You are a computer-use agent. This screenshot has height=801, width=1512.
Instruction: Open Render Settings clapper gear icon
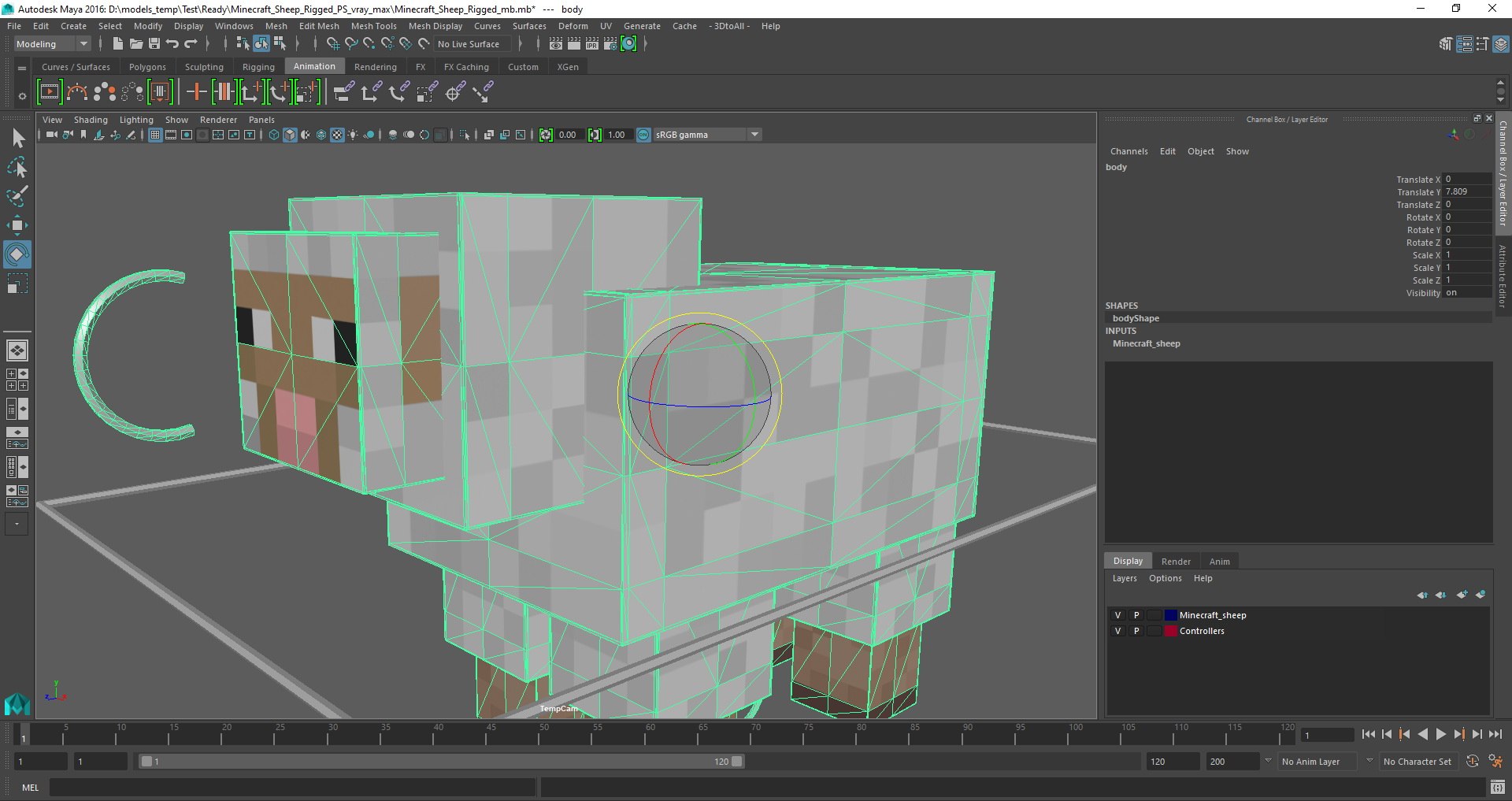tap(610, 44)
